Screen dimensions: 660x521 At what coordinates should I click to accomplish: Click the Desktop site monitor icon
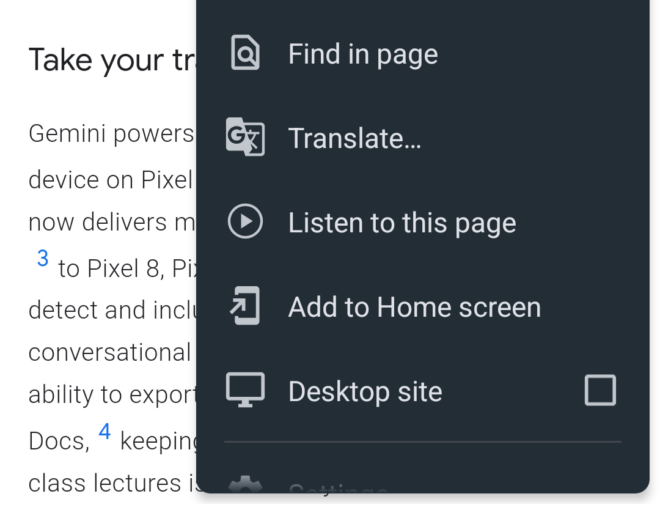click(245, 390)
